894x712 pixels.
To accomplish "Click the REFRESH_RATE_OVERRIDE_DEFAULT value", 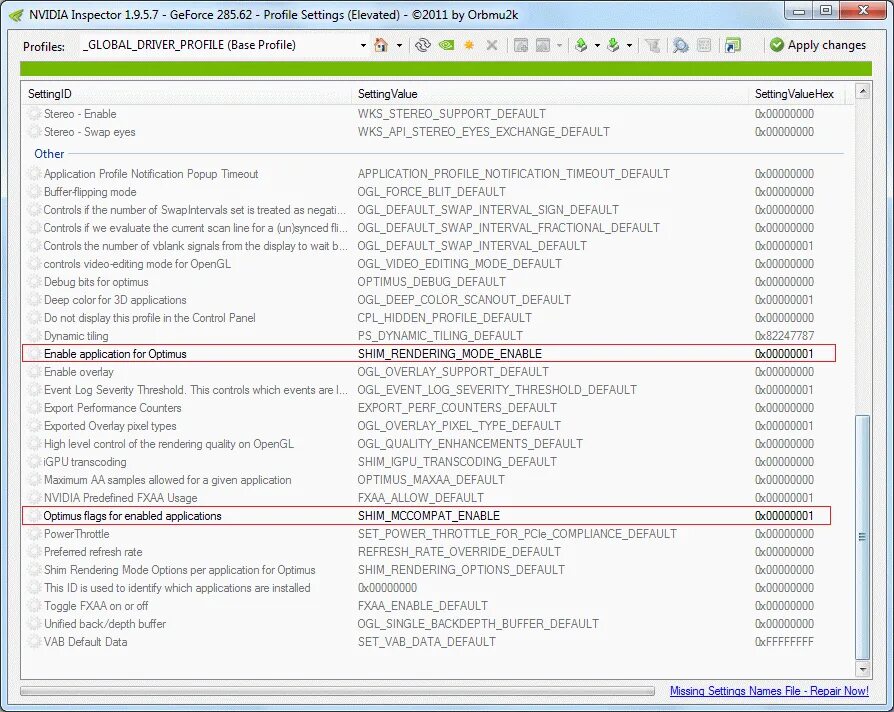I will coord(459,552).
